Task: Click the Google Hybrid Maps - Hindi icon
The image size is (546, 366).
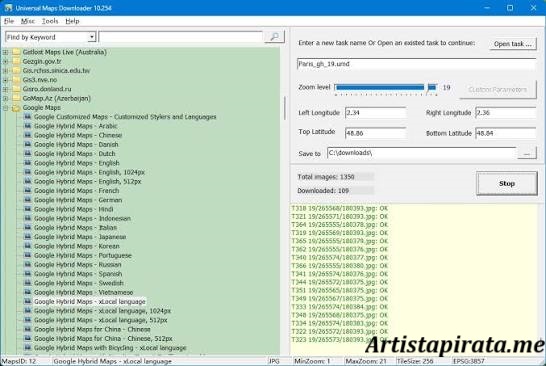Action: 28,209
